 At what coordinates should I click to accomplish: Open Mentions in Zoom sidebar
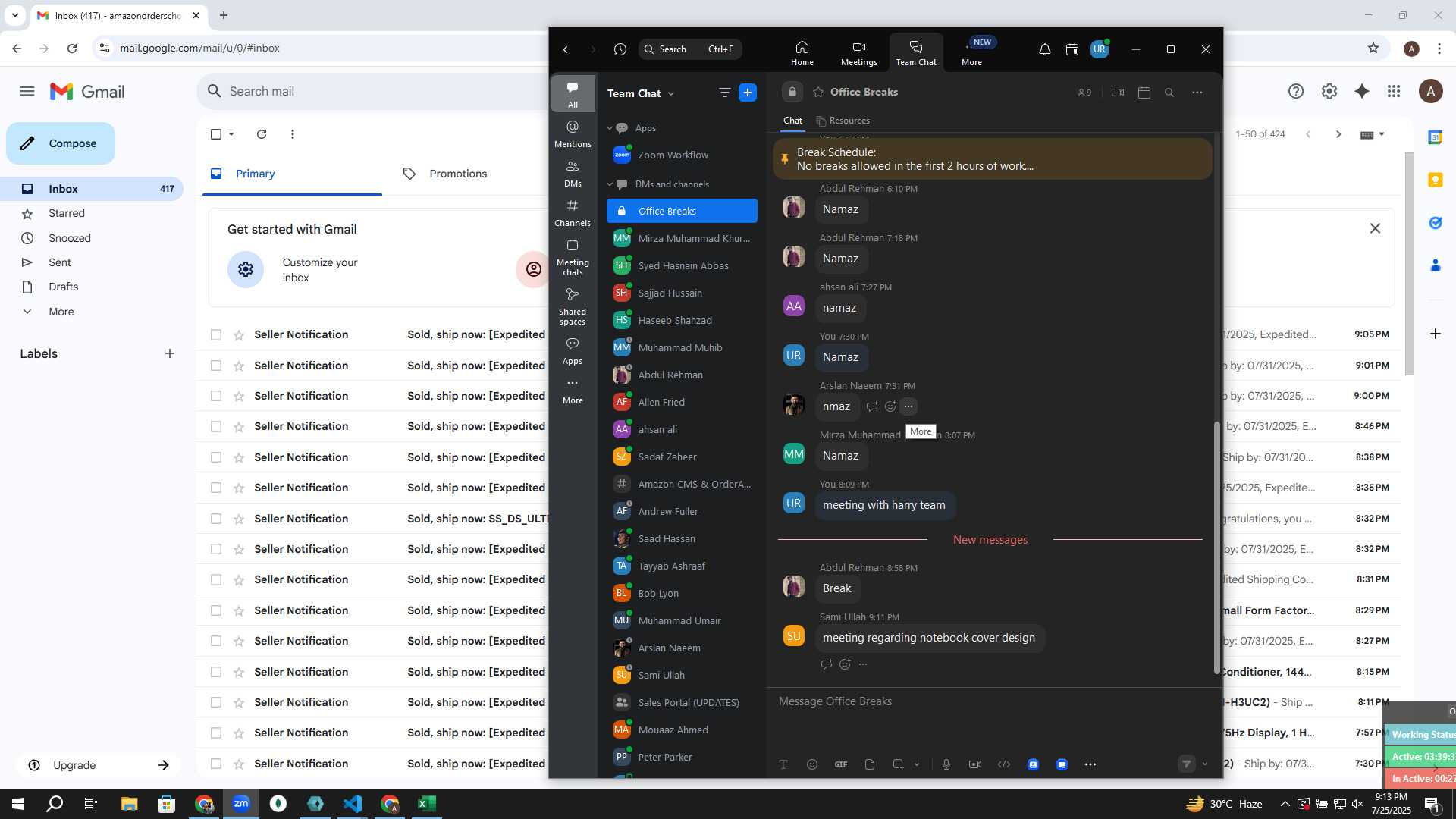[x=573, y=133]
